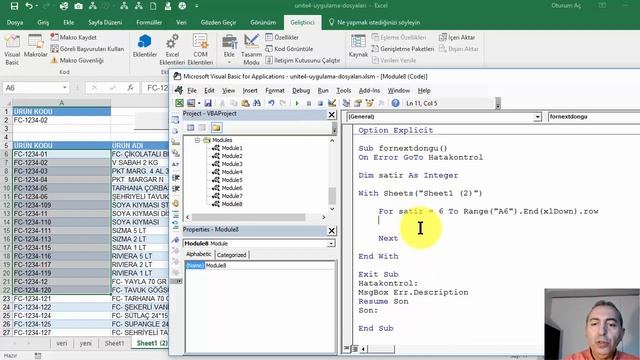Screen dimensions: 640x360
Task: Switch to Alphabetic tab in Properties
Action: 199,254
